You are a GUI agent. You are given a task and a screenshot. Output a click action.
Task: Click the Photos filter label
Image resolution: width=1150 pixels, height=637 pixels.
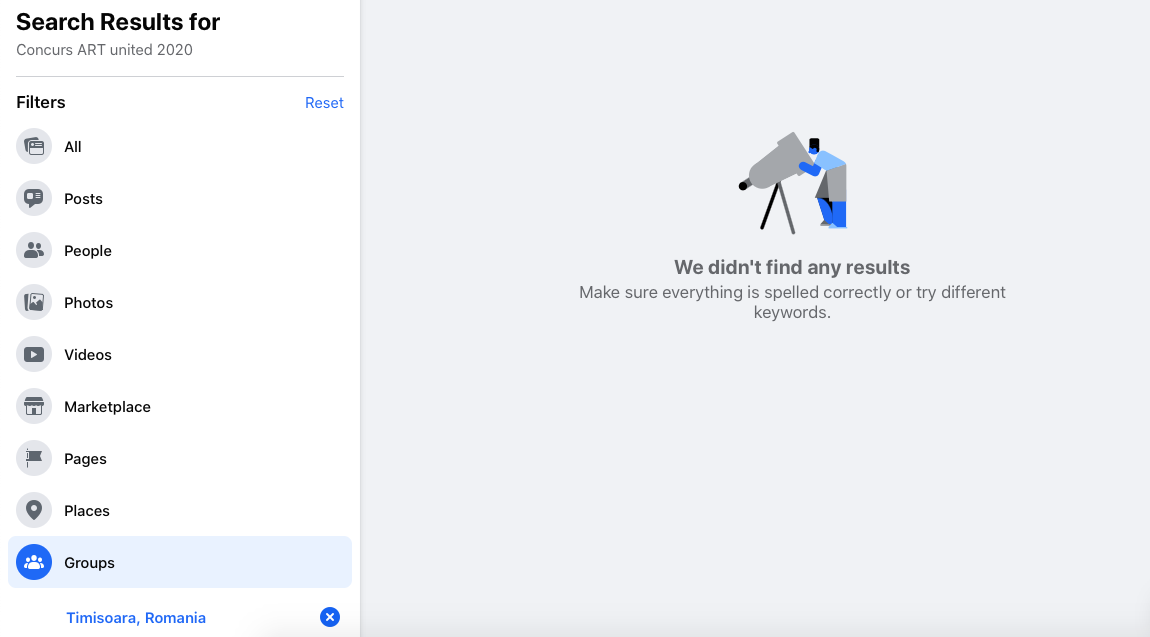[x=89, y=303]
